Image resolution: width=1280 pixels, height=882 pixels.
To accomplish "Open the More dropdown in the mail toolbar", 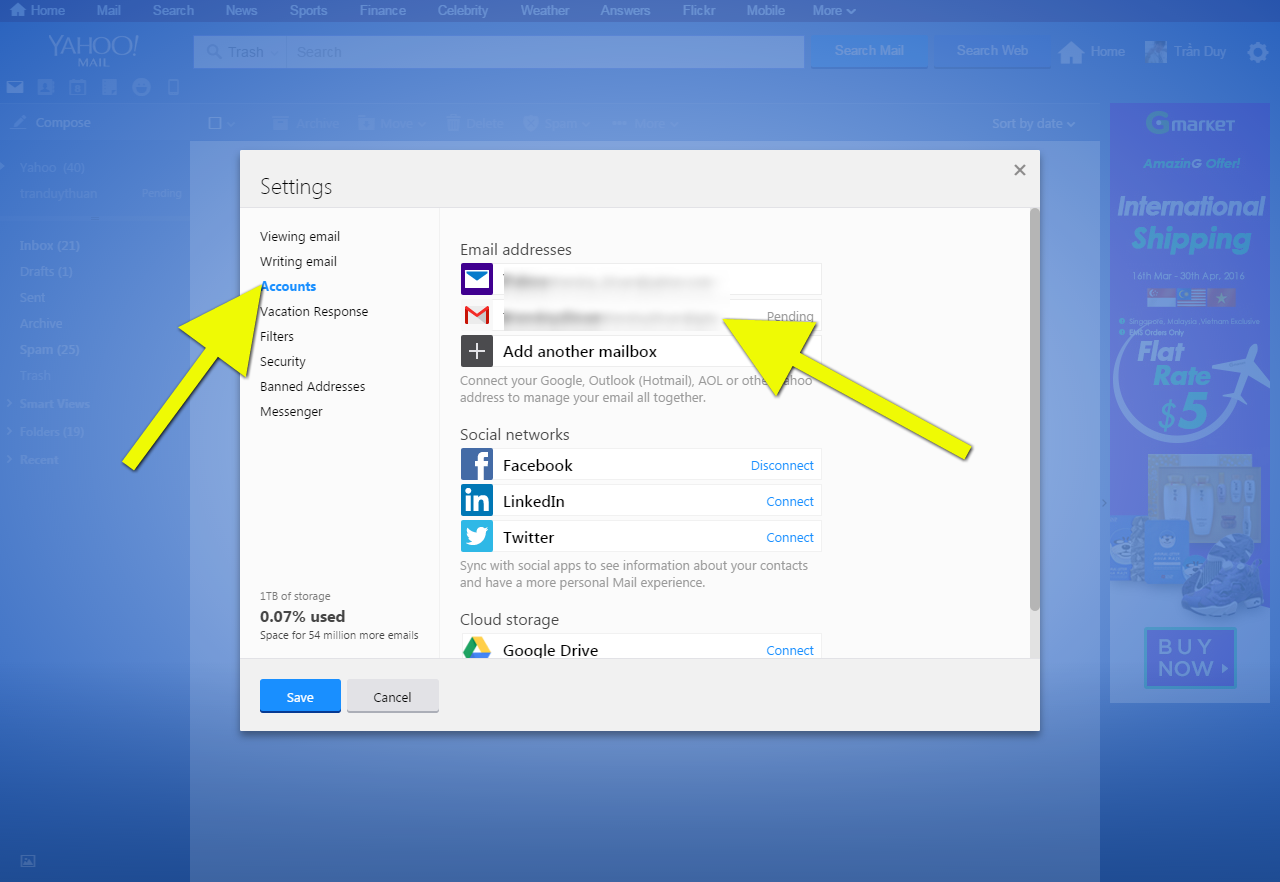I will click(x=645, y=123).
